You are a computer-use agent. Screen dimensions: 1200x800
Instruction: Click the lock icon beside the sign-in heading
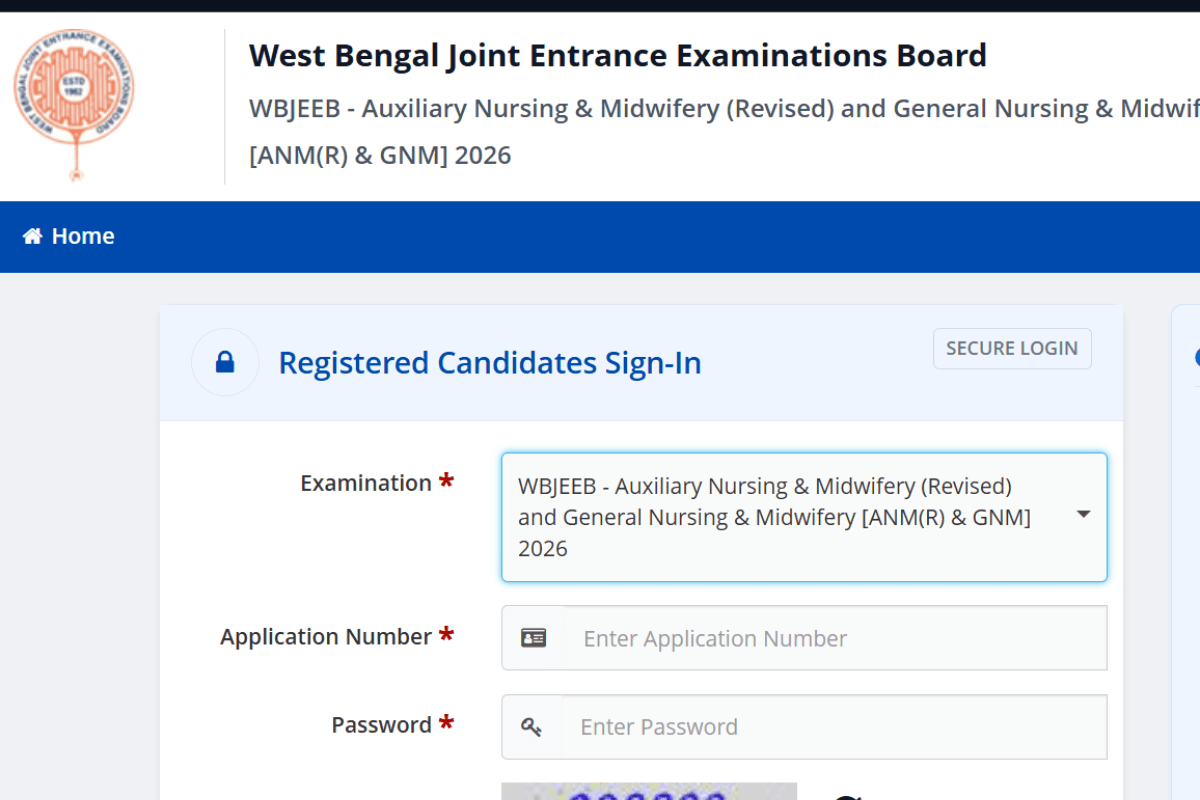coord(224,362)
